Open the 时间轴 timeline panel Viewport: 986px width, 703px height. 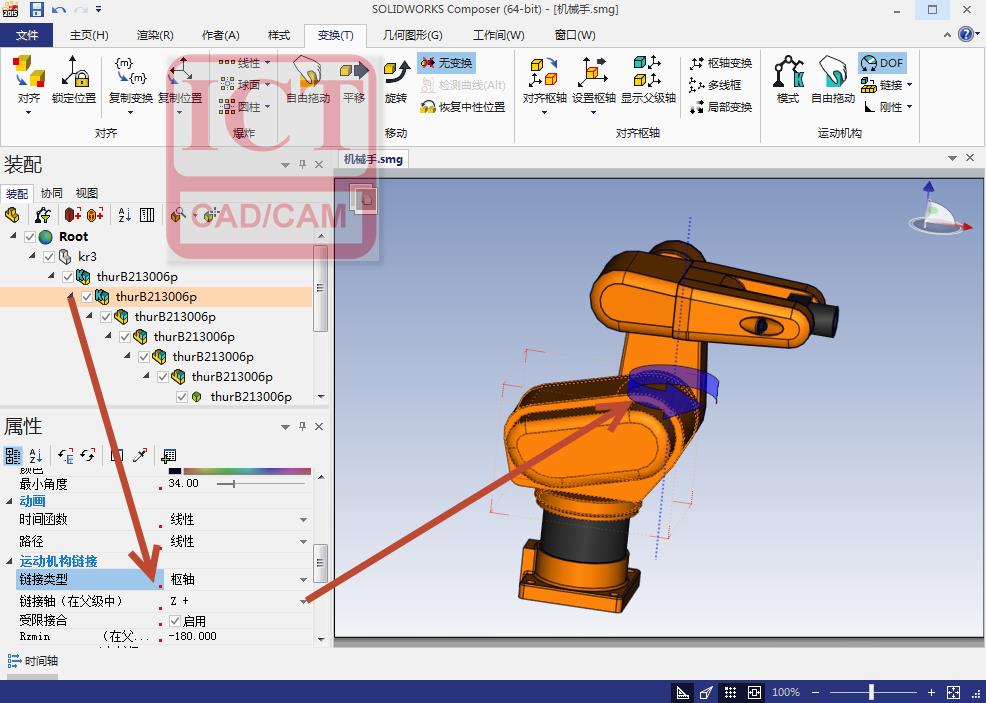33,661
